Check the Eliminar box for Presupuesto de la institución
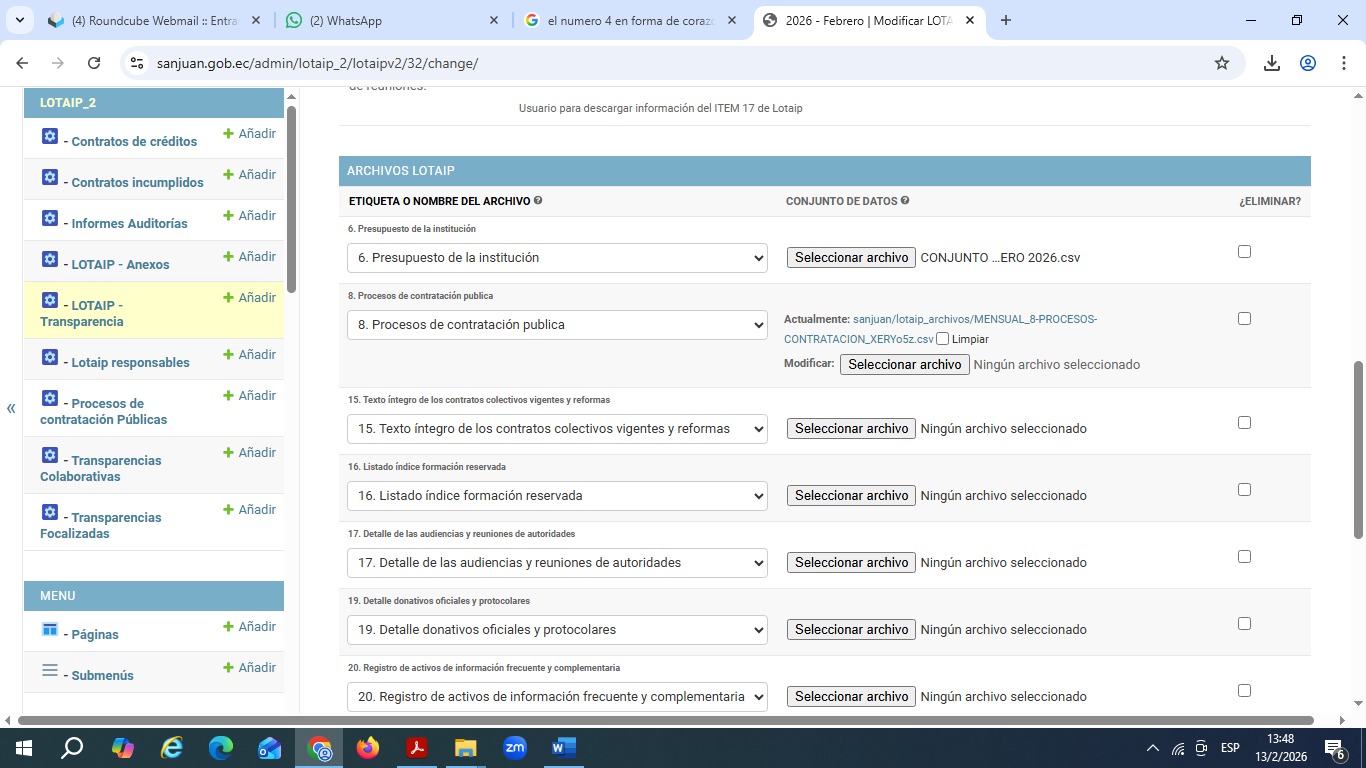Viewport: 1366px width, 768px height. tap(1244, 252)
